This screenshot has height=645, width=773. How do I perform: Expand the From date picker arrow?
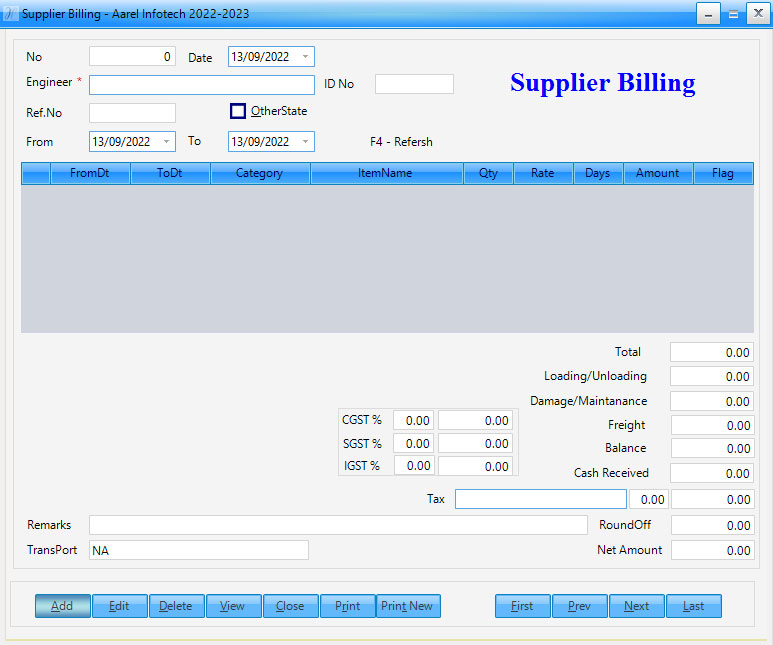pyautogui.click(x=166, y=142)
